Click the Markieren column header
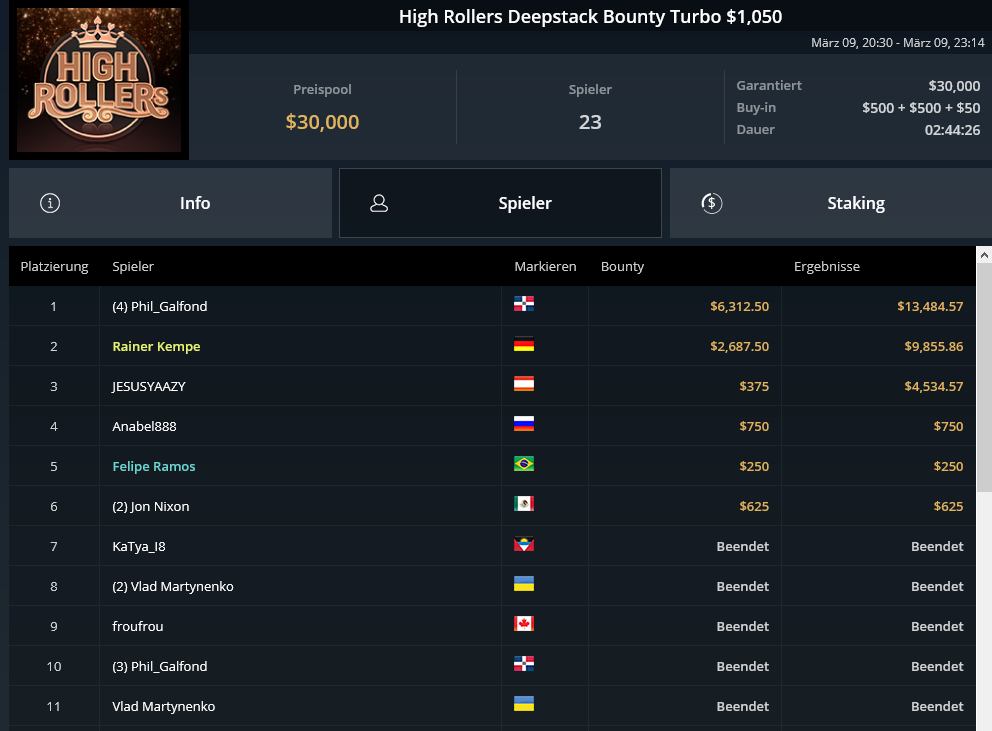Viewport: 992px width, 731px height. 545,266
